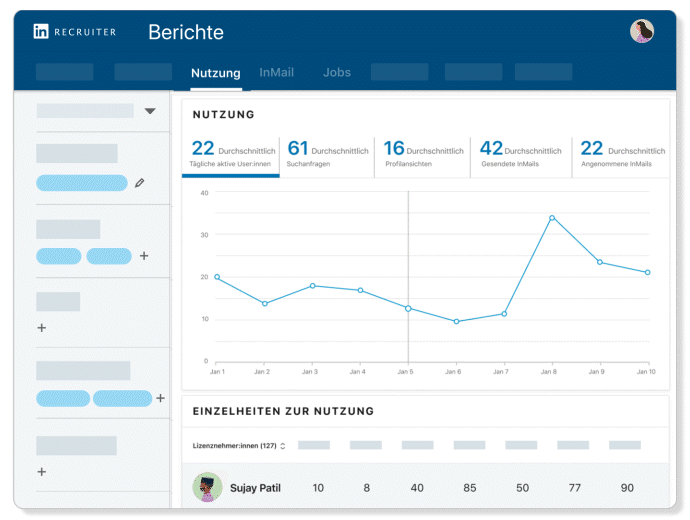Click the Jan 8 peak data point
Viewport: 690px width, 520px height.
552,217
